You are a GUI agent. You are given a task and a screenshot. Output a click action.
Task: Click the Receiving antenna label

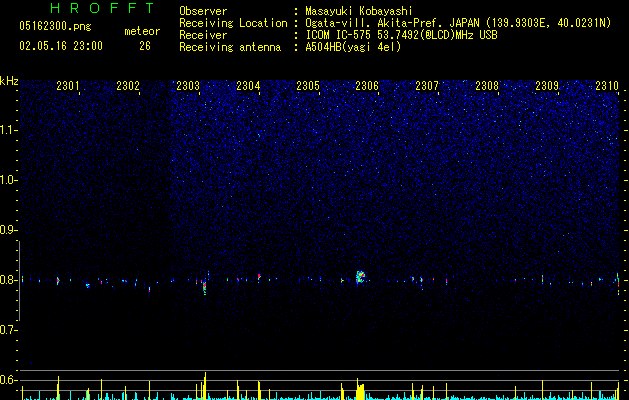[x=230, y=47]
